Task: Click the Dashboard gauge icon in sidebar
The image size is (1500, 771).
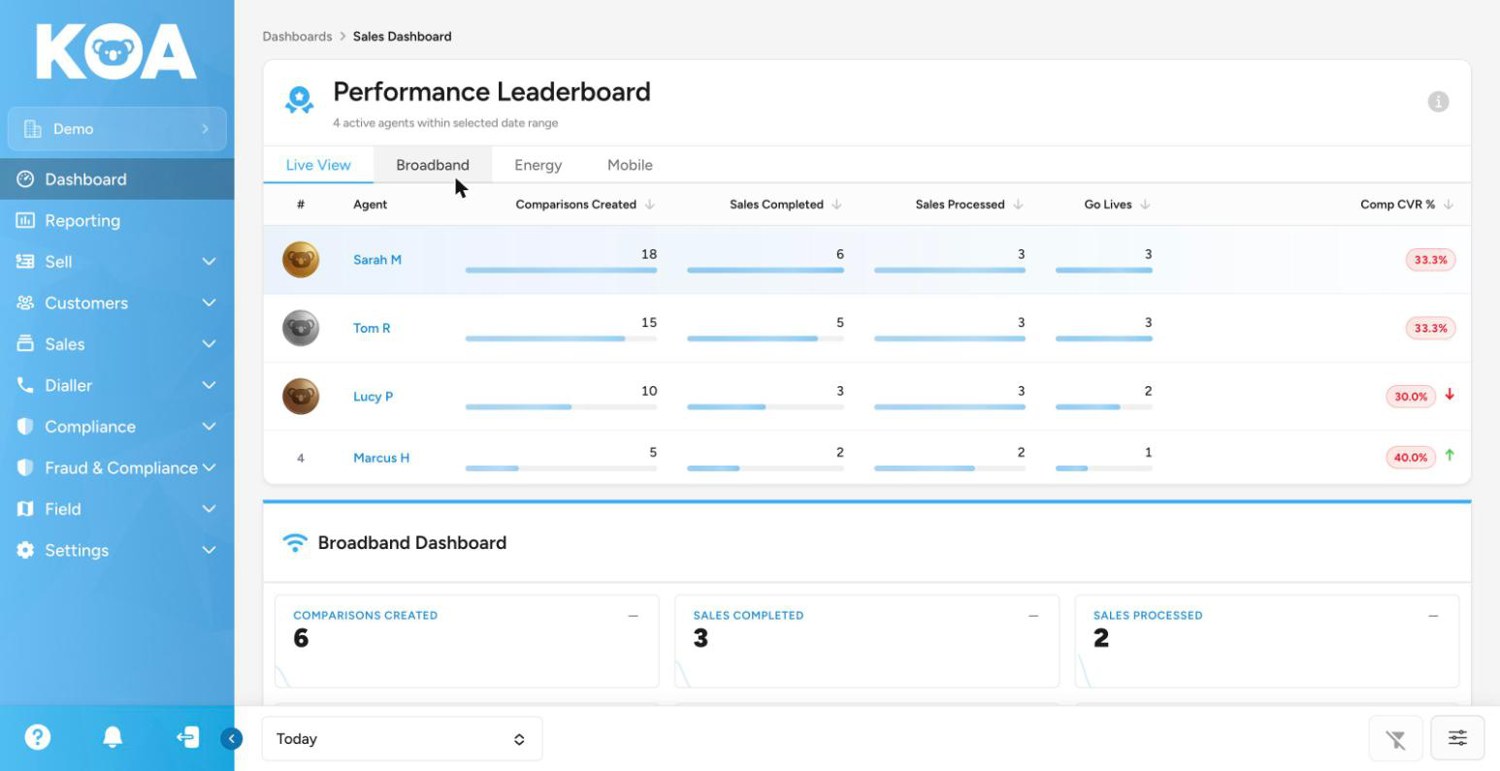Action: click(x=26, y=179)
